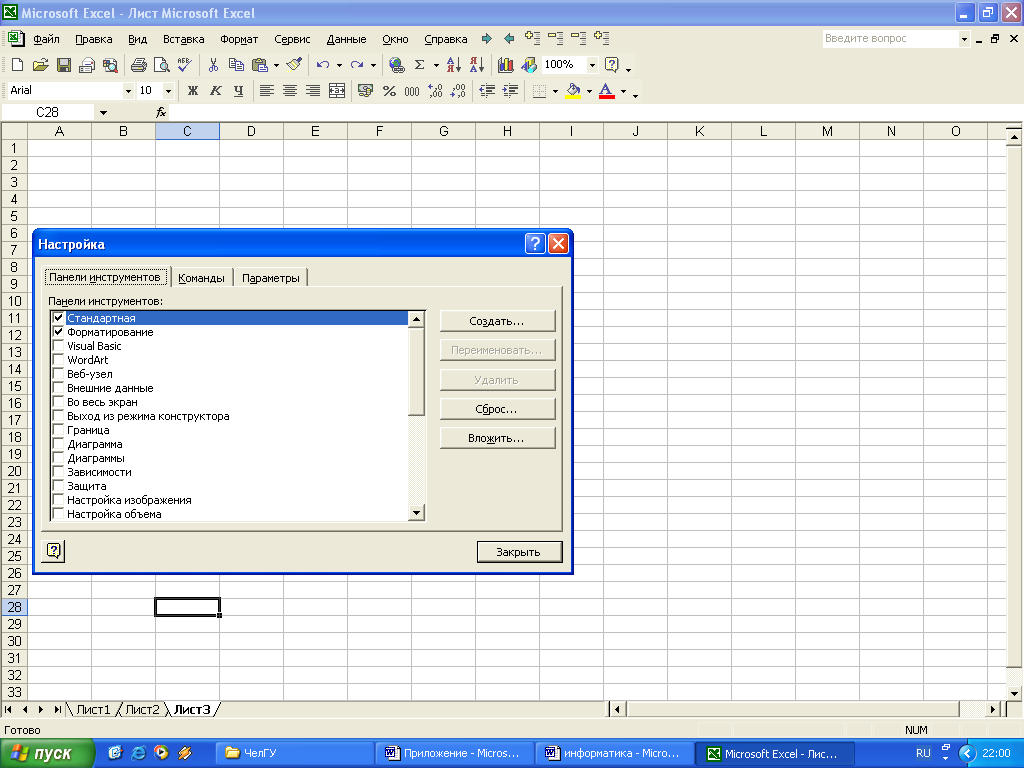Open the Сервис menu

[292, 39]
